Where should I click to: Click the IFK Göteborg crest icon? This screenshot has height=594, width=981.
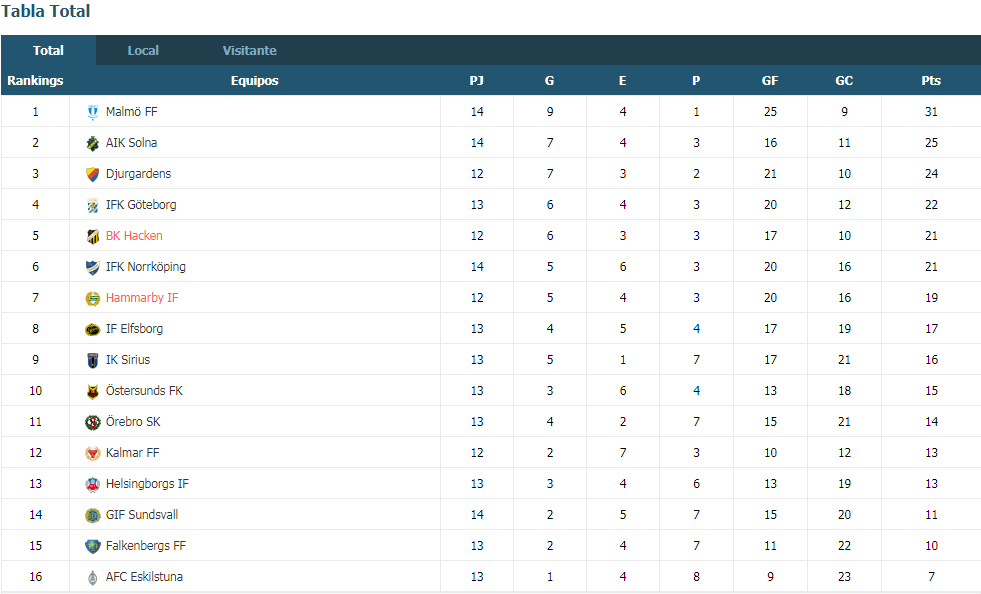point(93,205)
